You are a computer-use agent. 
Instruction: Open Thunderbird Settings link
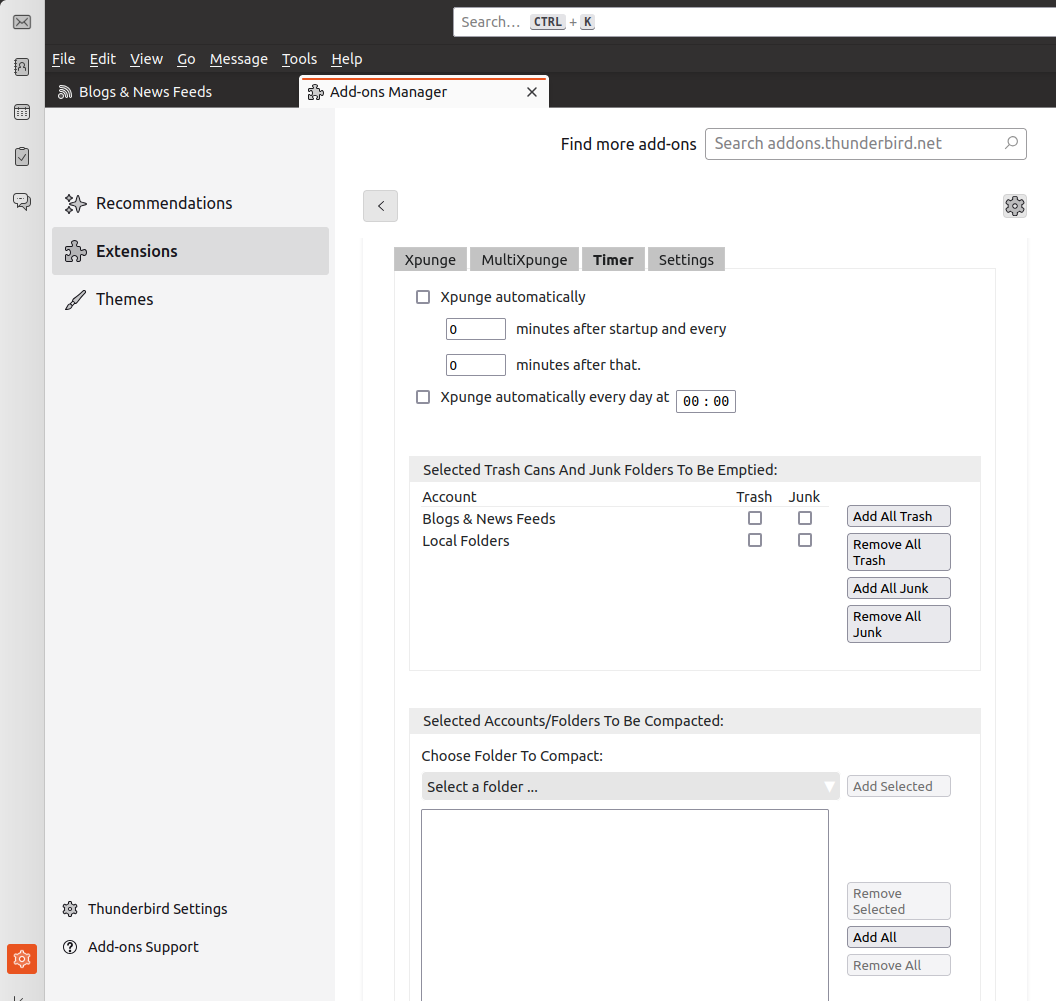pos(158,909)
